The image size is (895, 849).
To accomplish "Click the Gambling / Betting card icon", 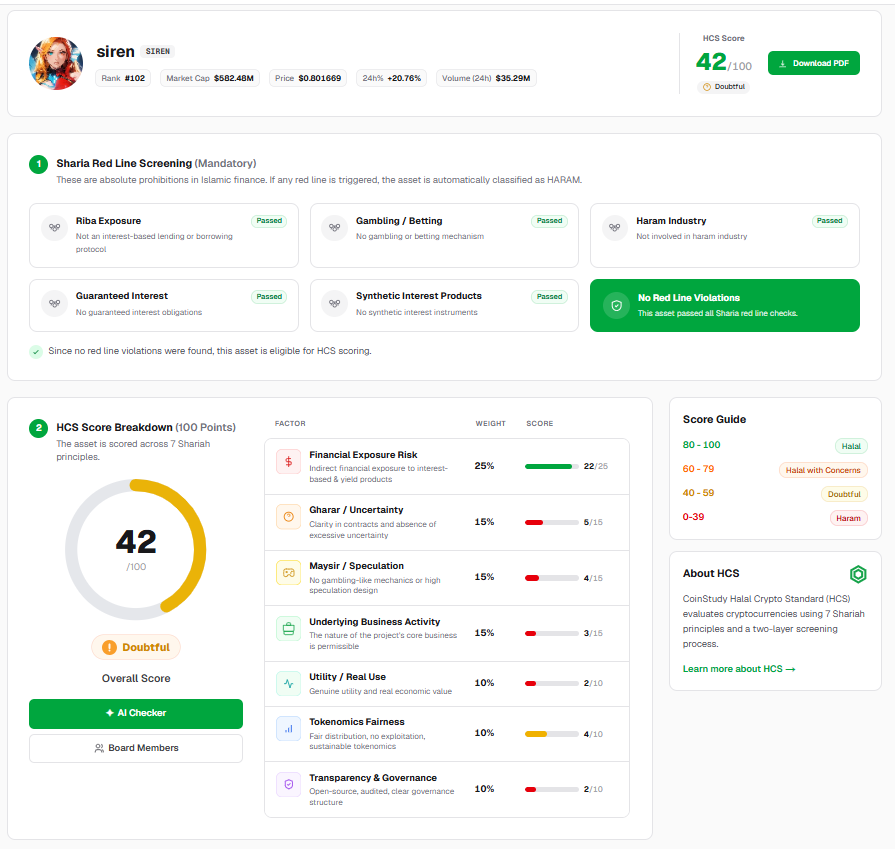I will 334,227.
